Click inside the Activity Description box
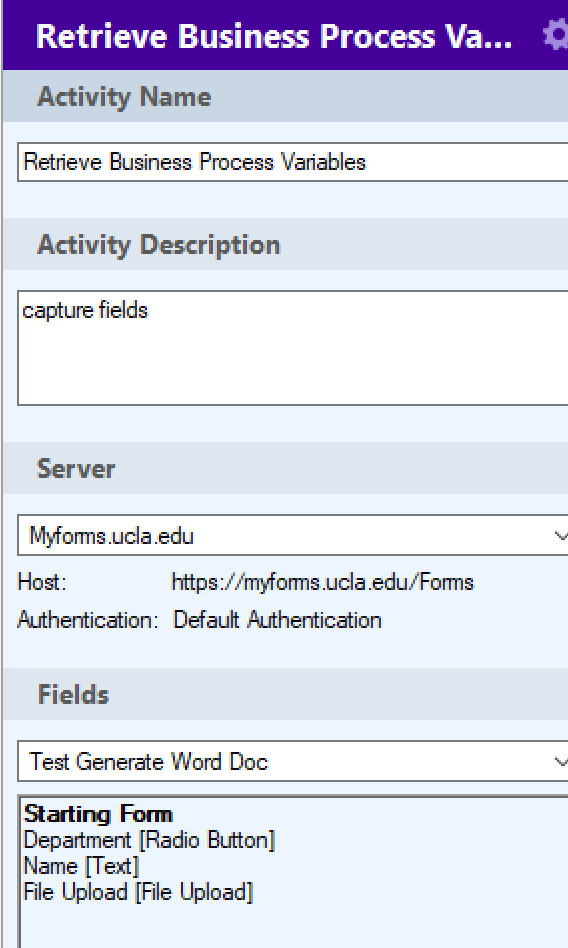Image resolution: width=568 pixels, height=948 pixels. click(x=293, y=348)
